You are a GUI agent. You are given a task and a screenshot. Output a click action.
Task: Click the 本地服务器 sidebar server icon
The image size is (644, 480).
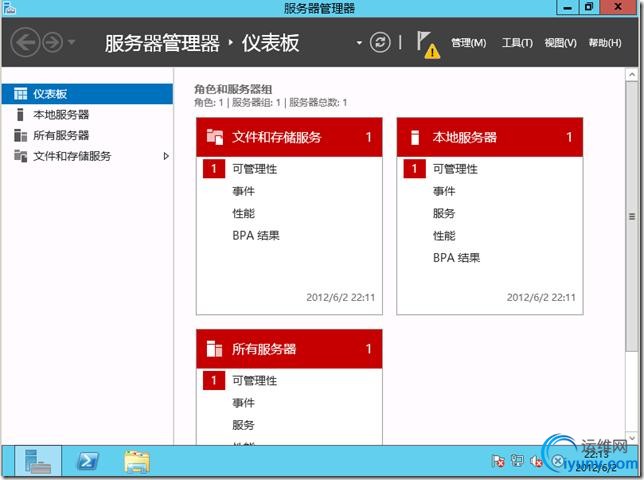tap(20, 115)
